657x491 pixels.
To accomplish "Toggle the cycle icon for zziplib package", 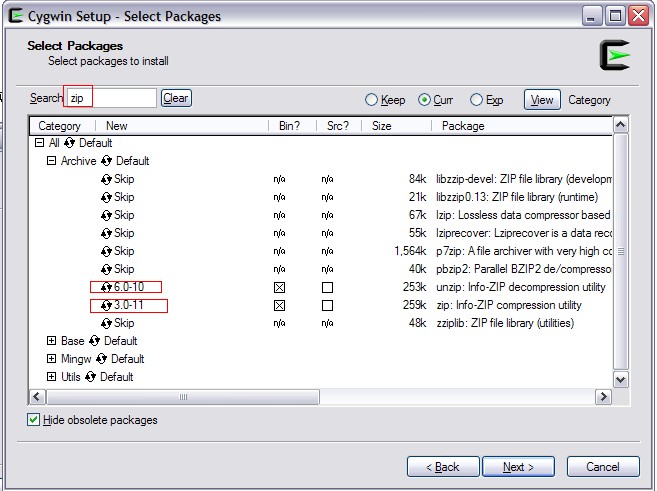I will point(106,323).
